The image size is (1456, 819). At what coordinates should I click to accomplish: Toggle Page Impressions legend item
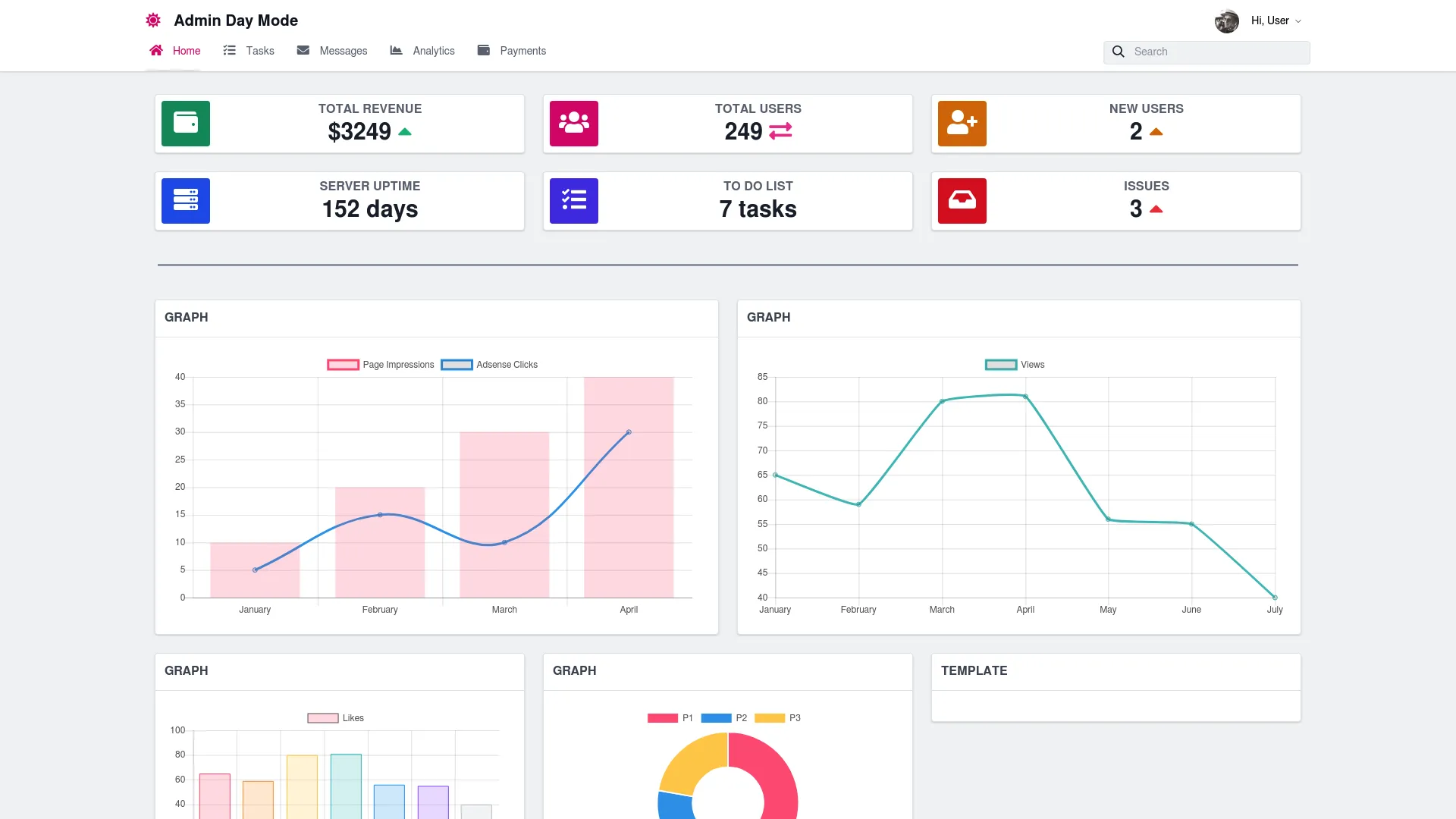[381, 365]
